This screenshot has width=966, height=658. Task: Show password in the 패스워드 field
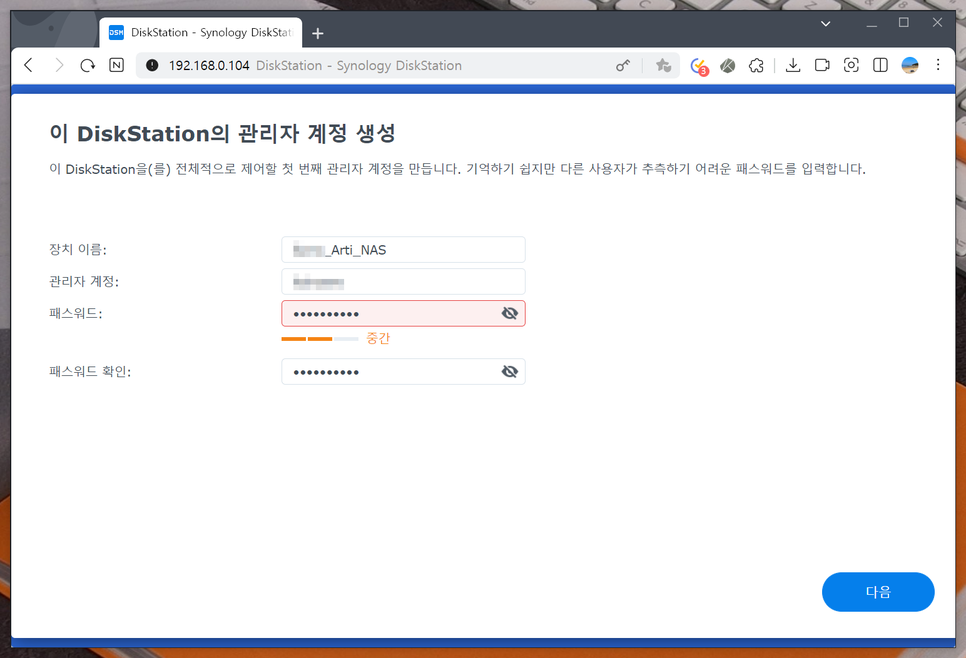509,314
